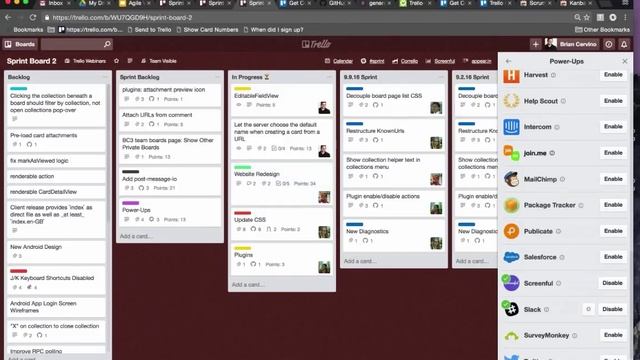Enable the MailChimp power-up

[613, 179]
